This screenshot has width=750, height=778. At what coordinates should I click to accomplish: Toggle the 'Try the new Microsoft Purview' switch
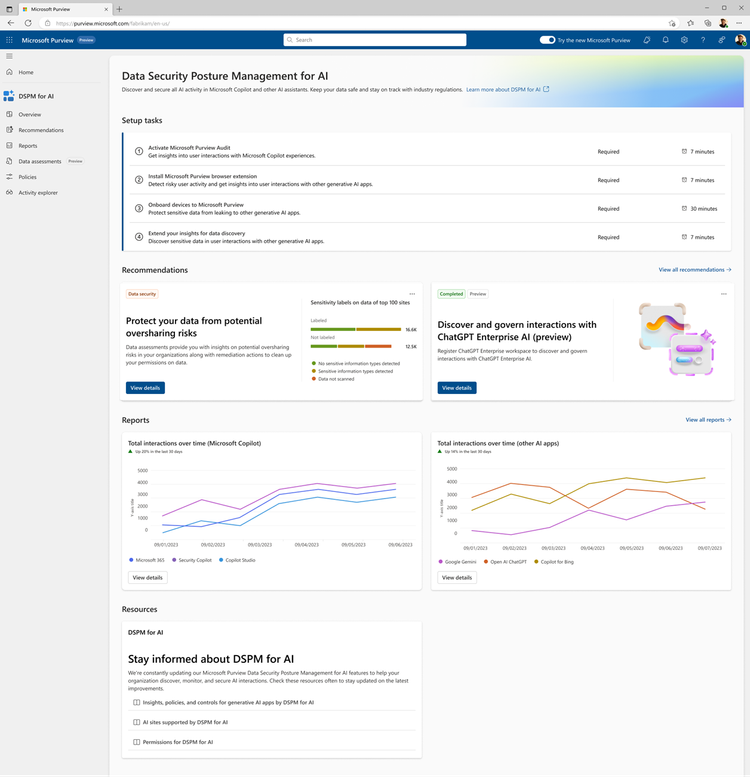point(547,40)
